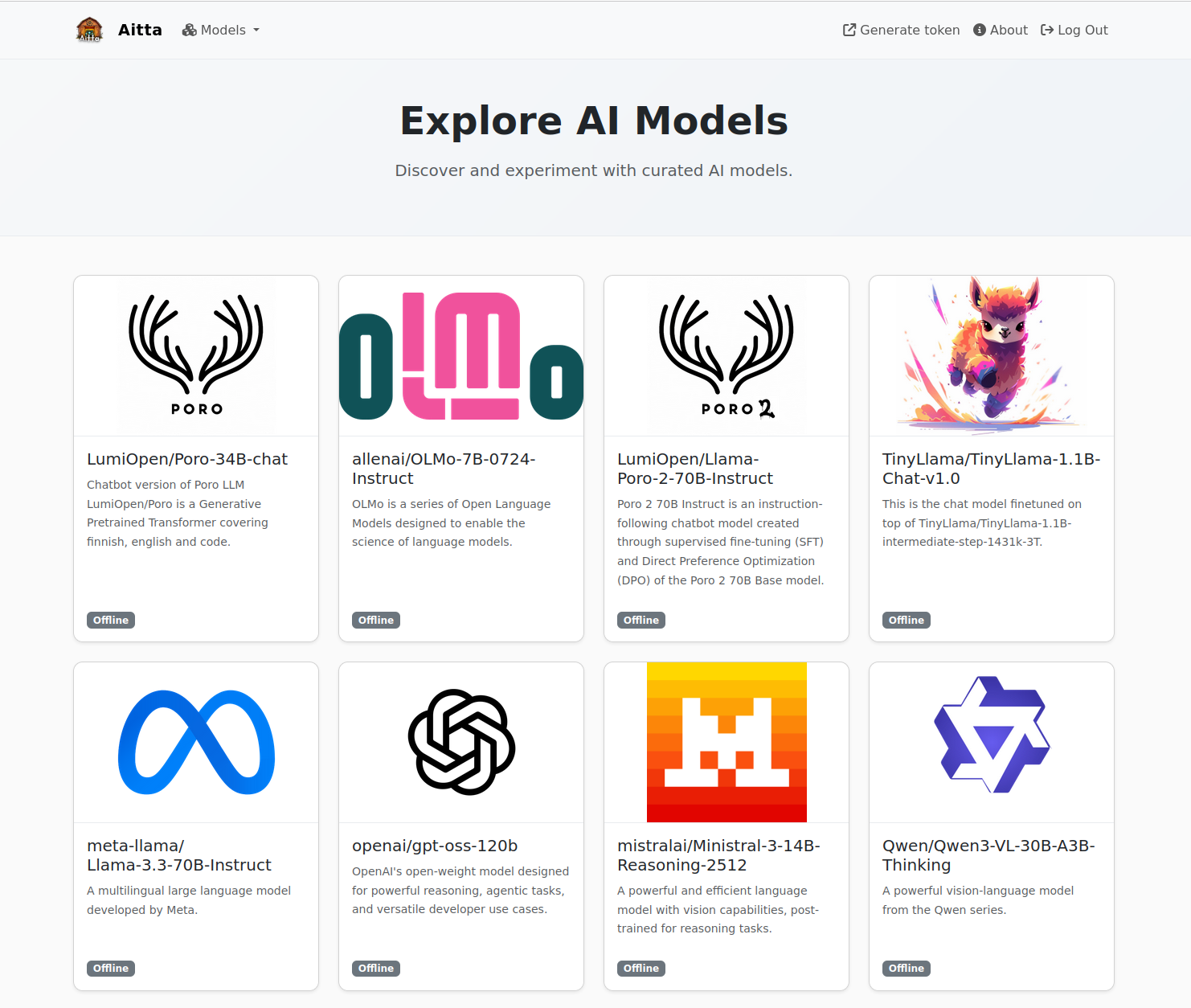Click 'OLMo is a series of Open Language' text
Viewport: 1191px width, 1008px height.
tap(452, 504)
